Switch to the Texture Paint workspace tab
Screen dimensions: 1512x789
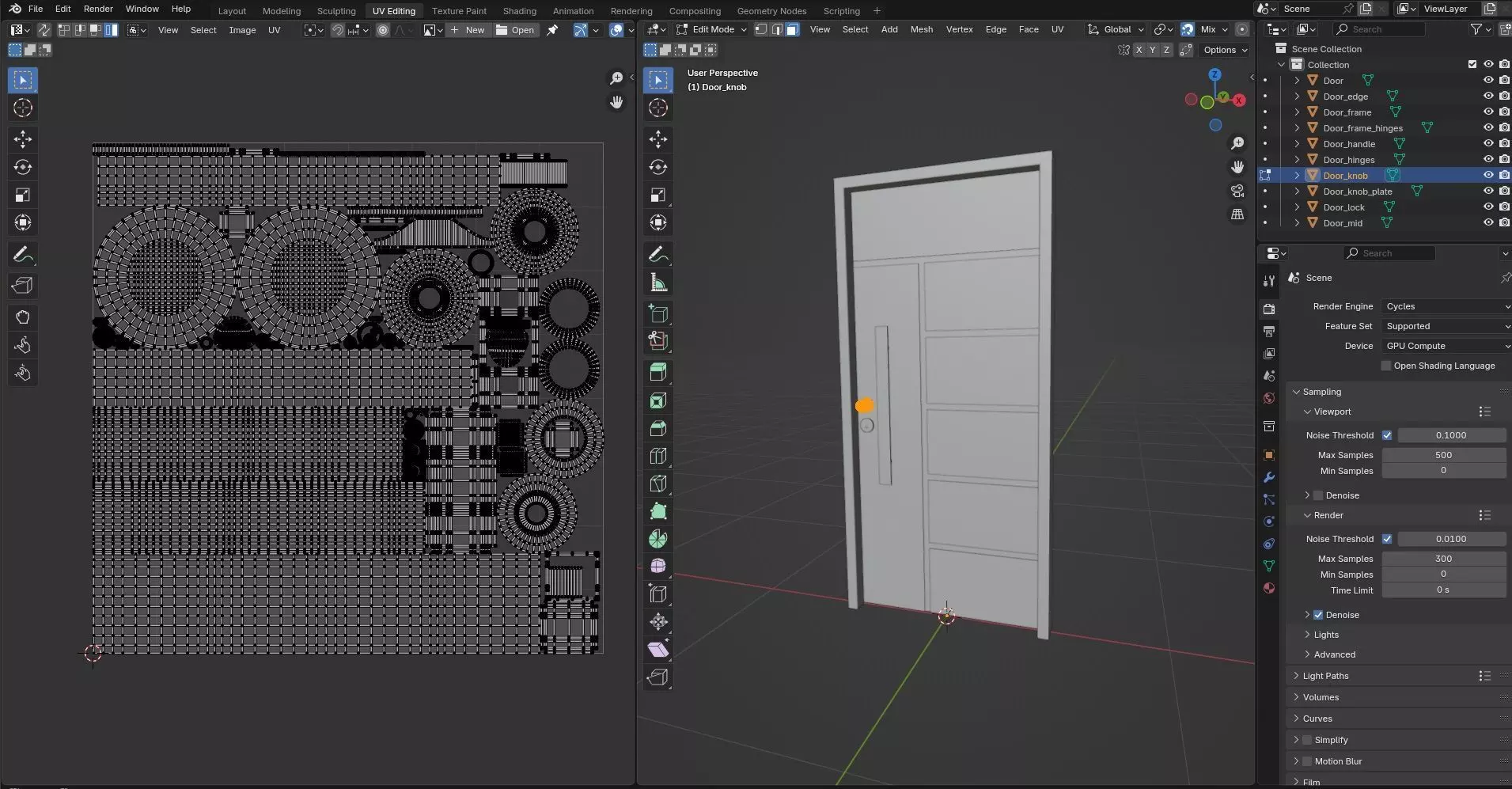click(x=459, y=11)
